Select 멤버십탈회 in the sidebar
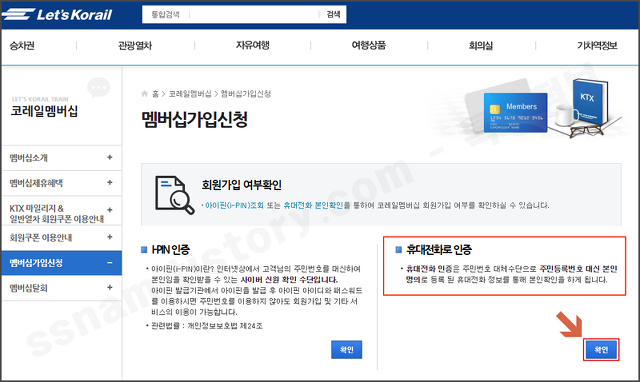The image size is (640, 382). pyautogui.click(x=29, y=288)
